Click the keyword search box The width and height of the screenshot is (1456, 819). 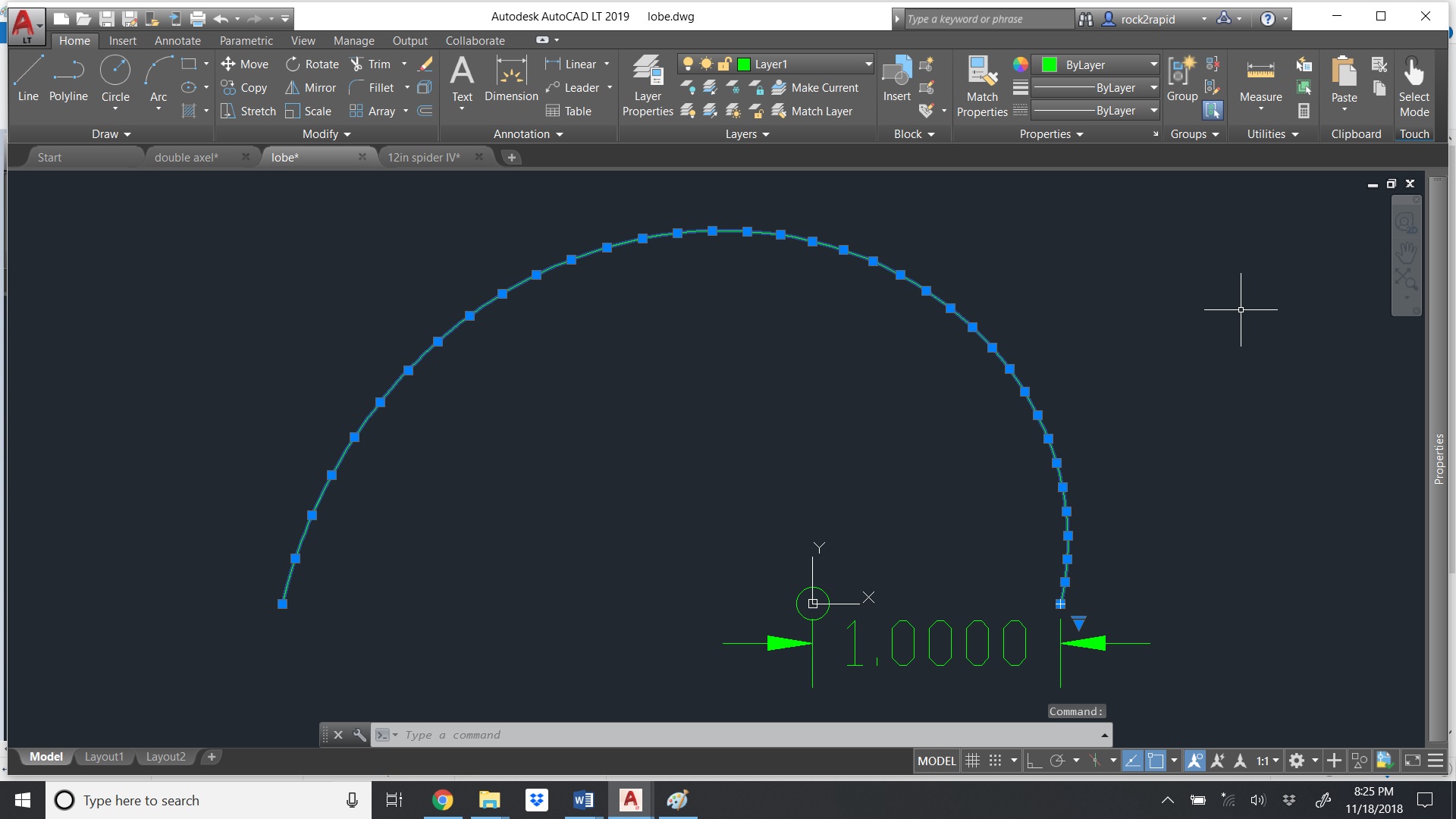(988, 19)
